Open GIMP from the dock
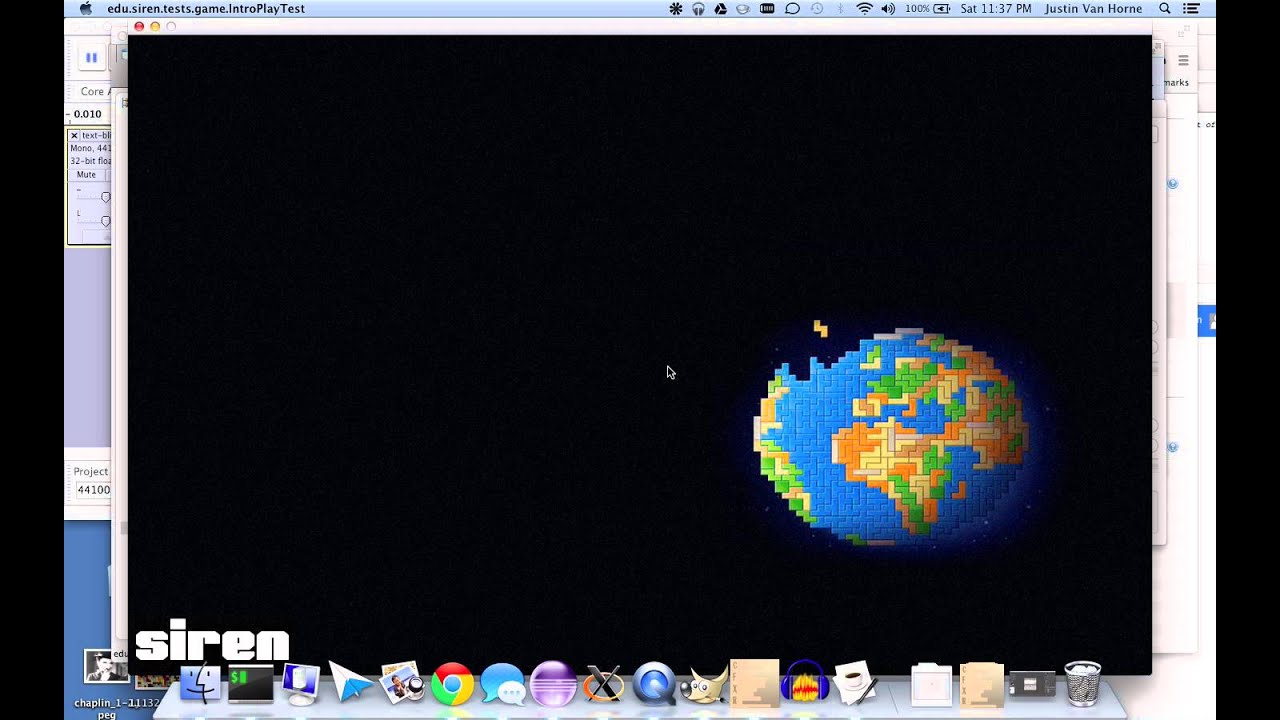The width and height of the screenshot is (1280, 720). pos(704,685)
